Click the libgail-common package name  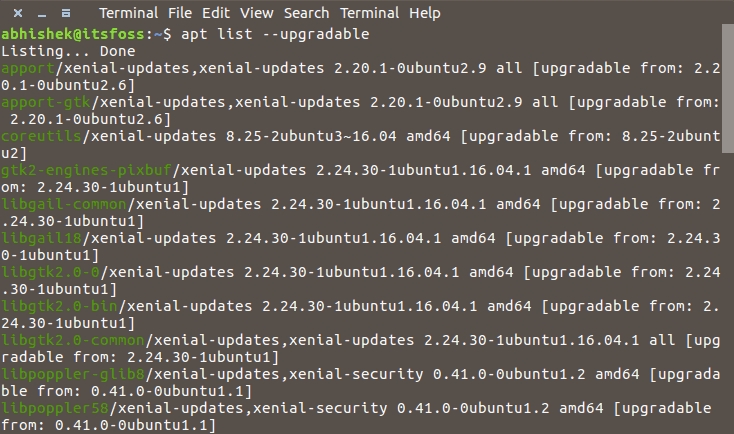(x=64, y=205)
